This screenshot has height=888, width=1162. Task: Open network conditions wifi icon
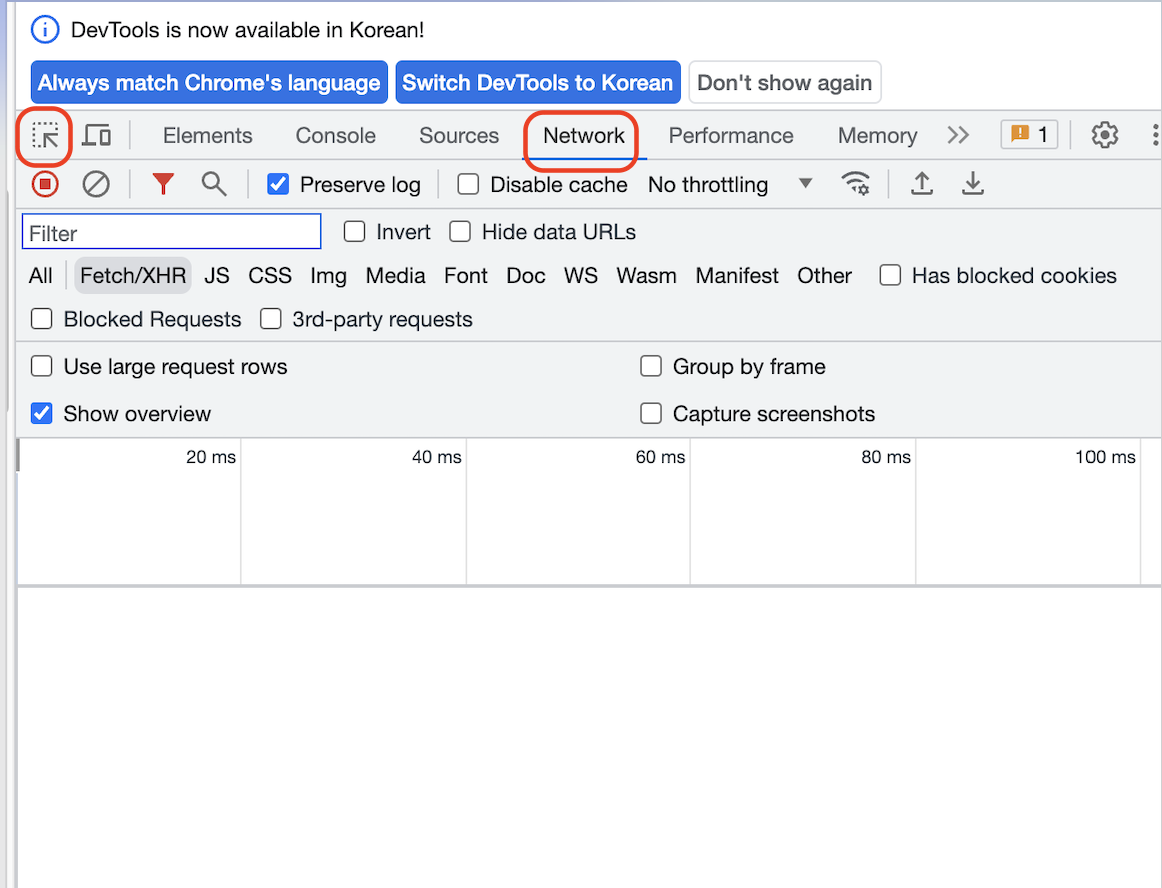coord(855,183)
